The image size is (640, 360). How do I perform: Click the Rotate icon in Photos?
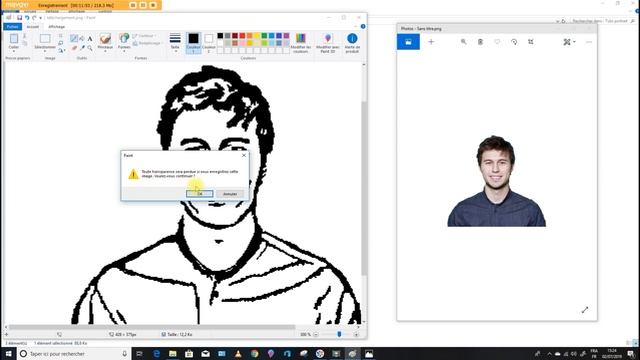pos(514,42)
